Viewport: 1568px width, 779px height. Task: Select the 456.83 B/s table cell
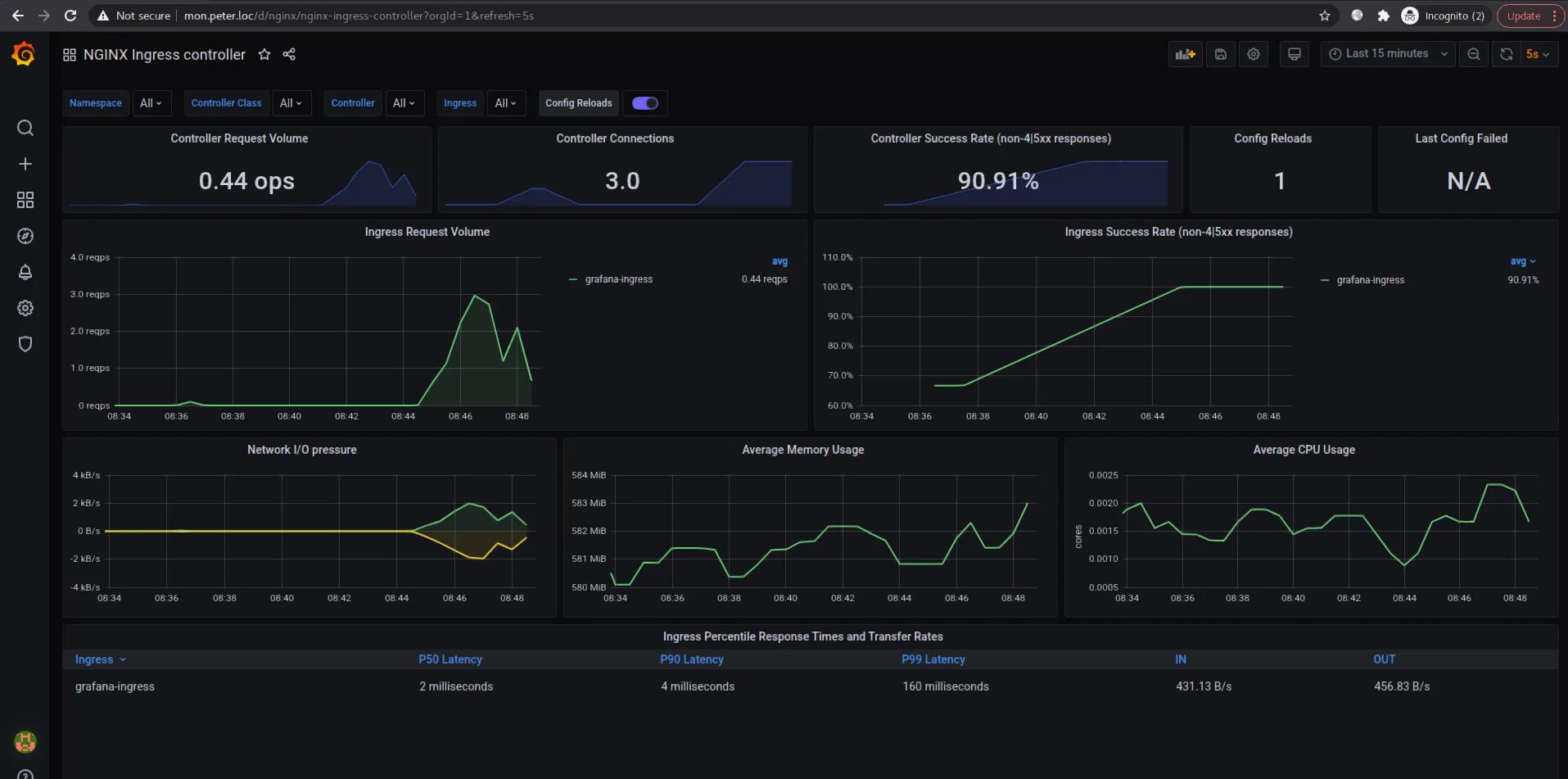(1402, 686)
